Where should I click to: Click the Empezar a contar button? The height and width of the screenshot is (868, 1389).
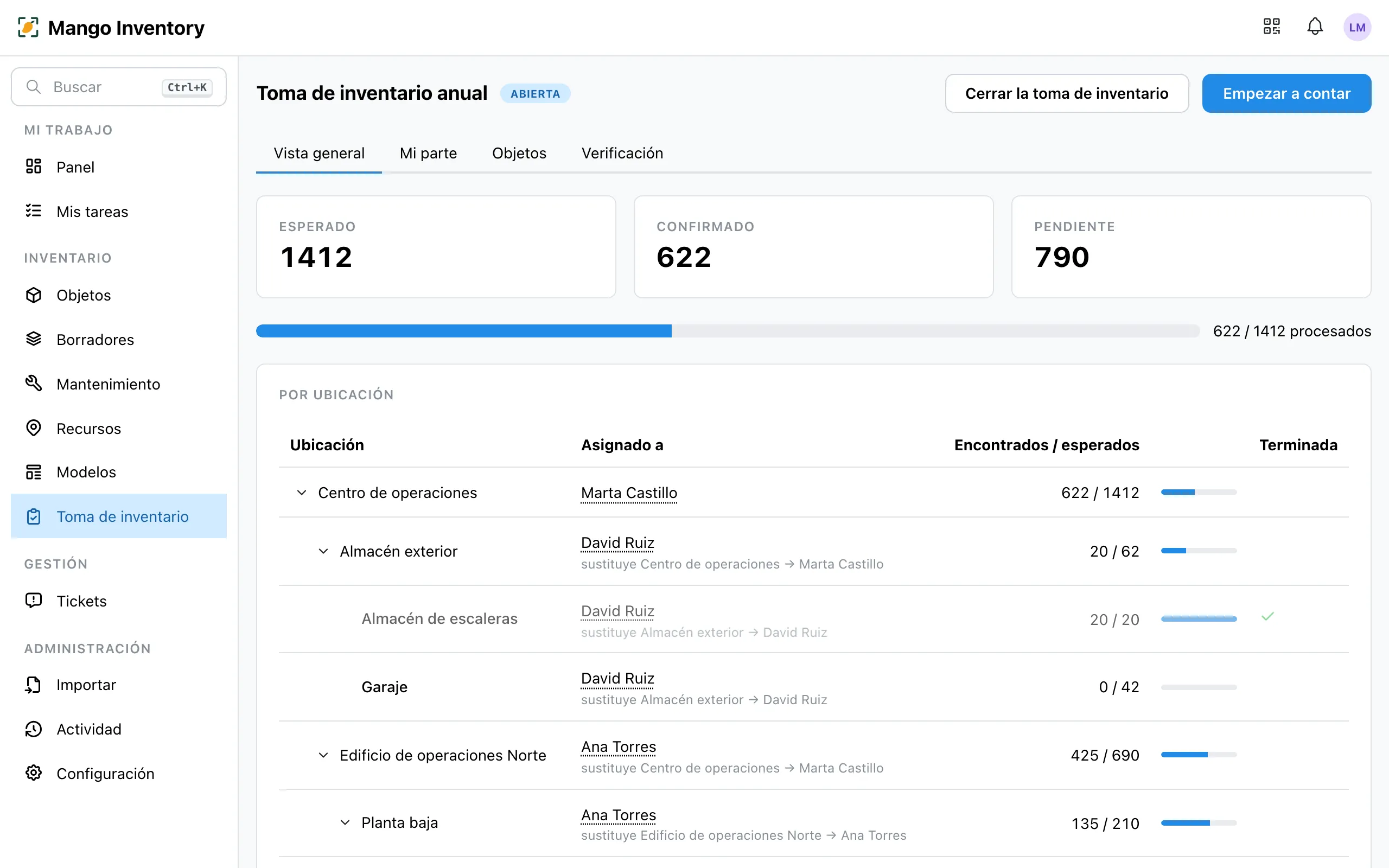click(x=1286, y=93)
